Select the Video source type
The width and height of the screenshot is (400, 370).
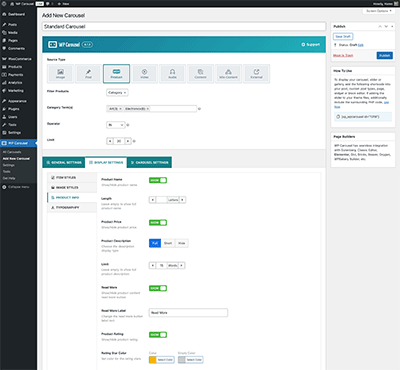(144, 73)
